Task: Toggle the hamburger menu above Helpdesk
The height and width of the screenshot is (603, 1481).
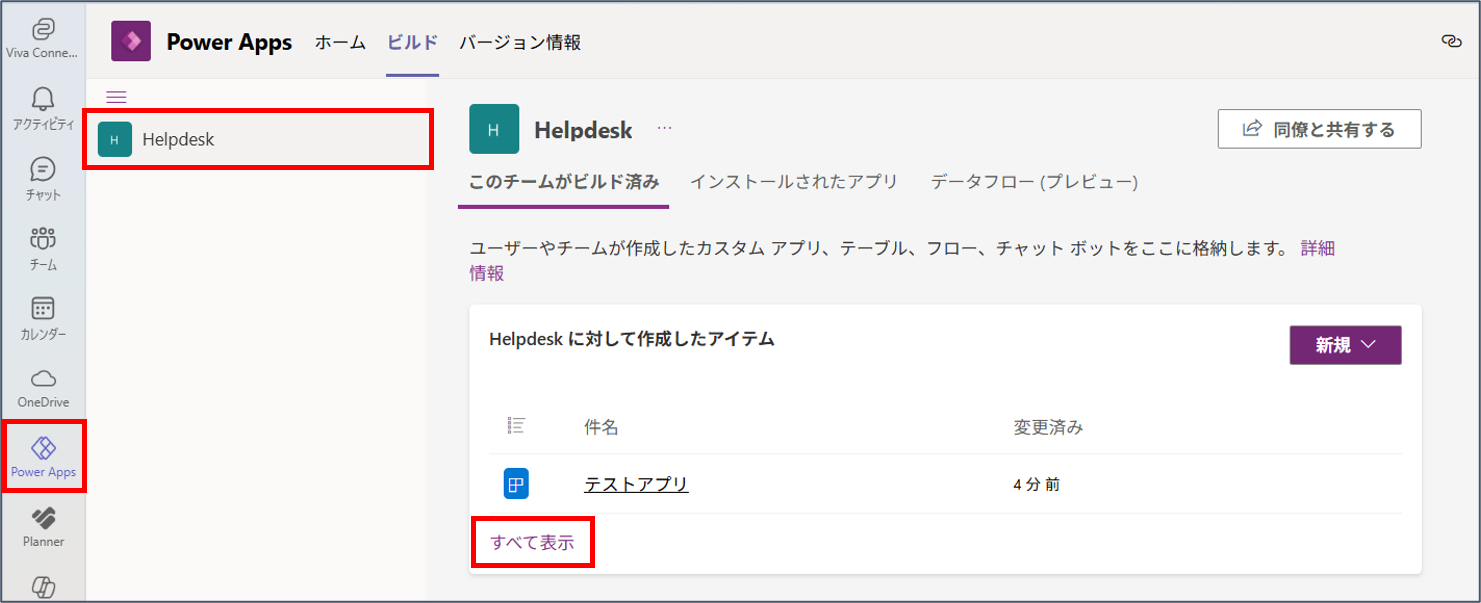Action: [116, 97]
